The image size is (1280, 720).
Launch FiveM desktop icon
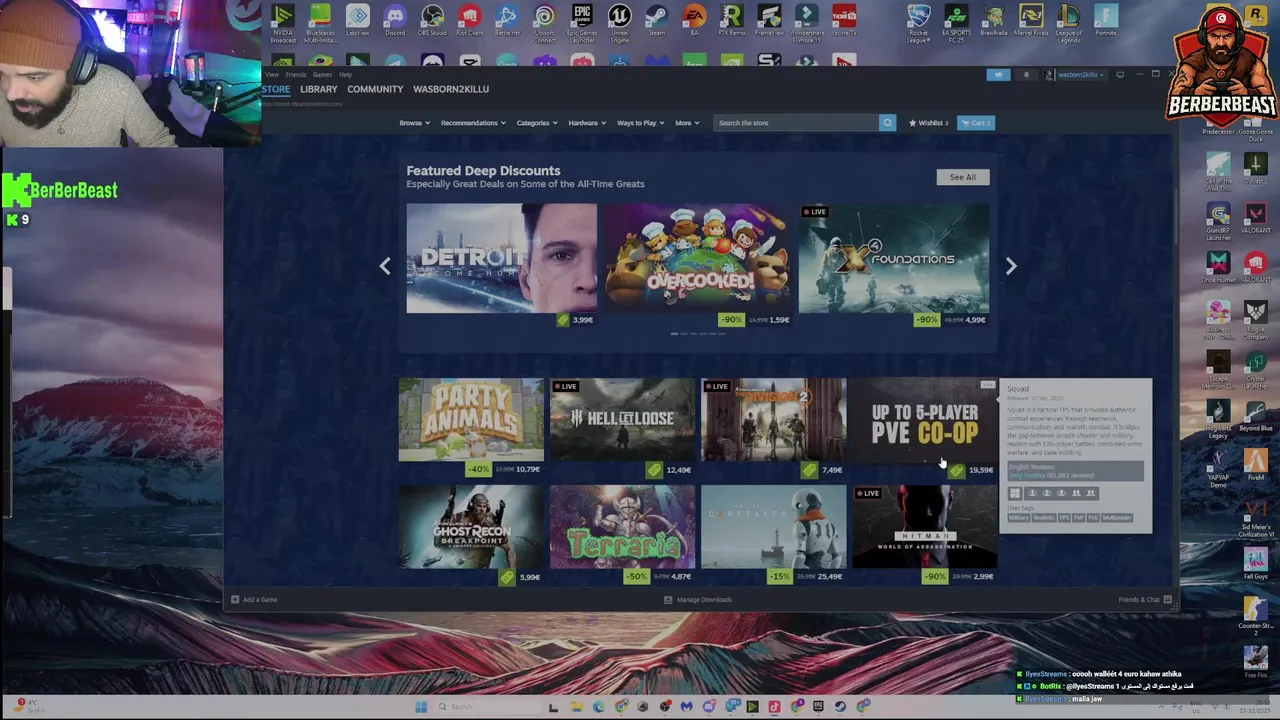coord(1255,464)
